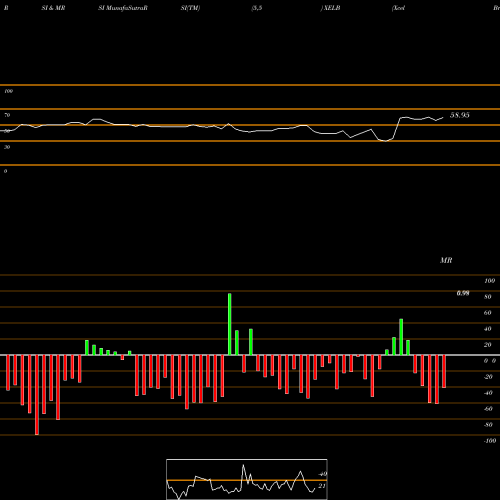Click the tallest green histogram bar
Image resolution: width=500 pixels, height=500 pixels.
[x=230, y=324]
